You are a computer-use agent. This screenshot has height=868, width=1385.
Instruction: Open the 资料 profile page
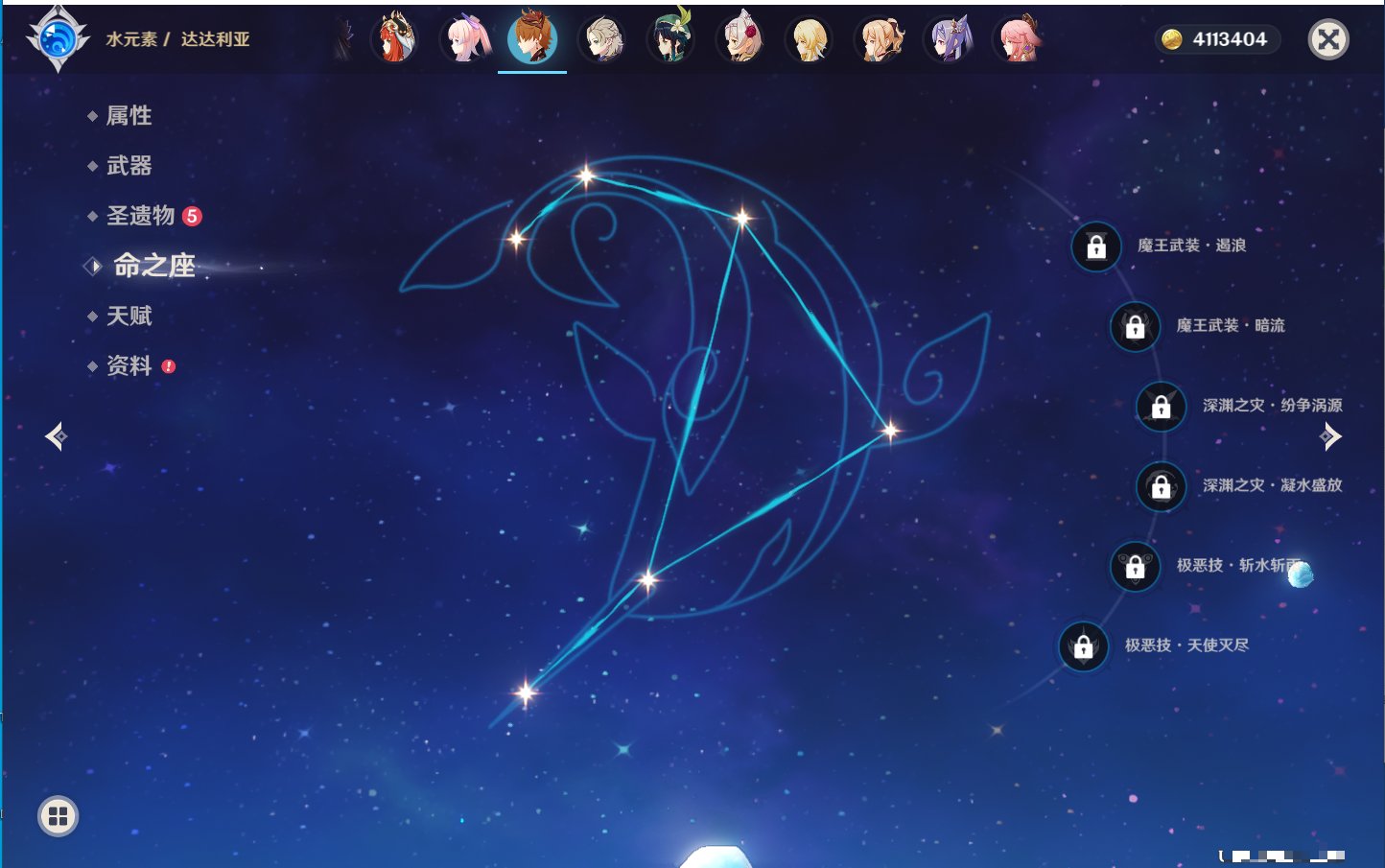(x=129, y=365)
